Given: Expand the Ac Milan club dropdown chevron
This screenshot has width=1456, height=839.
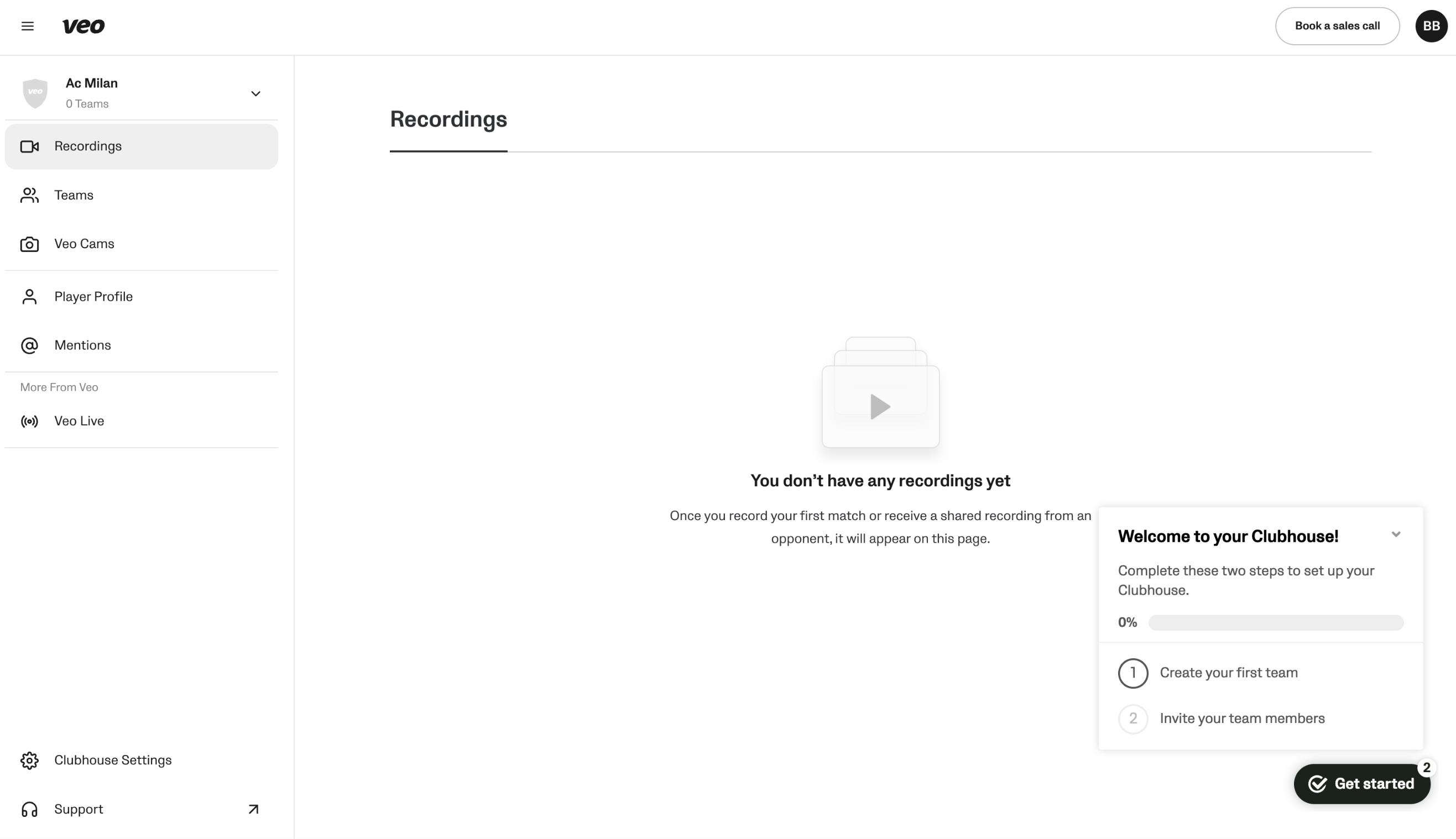Looking at the screenshot, I should click(x=255, y=93).
